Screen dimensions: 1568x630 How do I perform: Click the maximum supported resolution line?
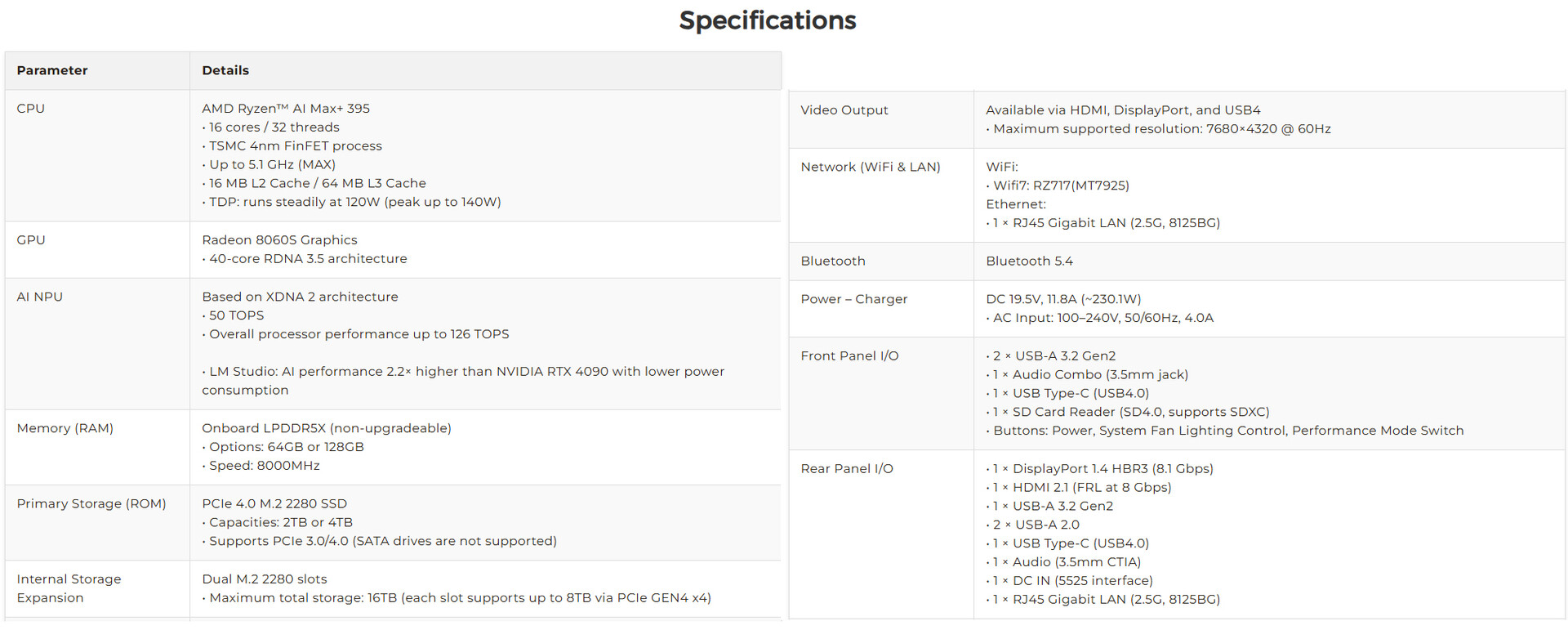point(1161,129)
